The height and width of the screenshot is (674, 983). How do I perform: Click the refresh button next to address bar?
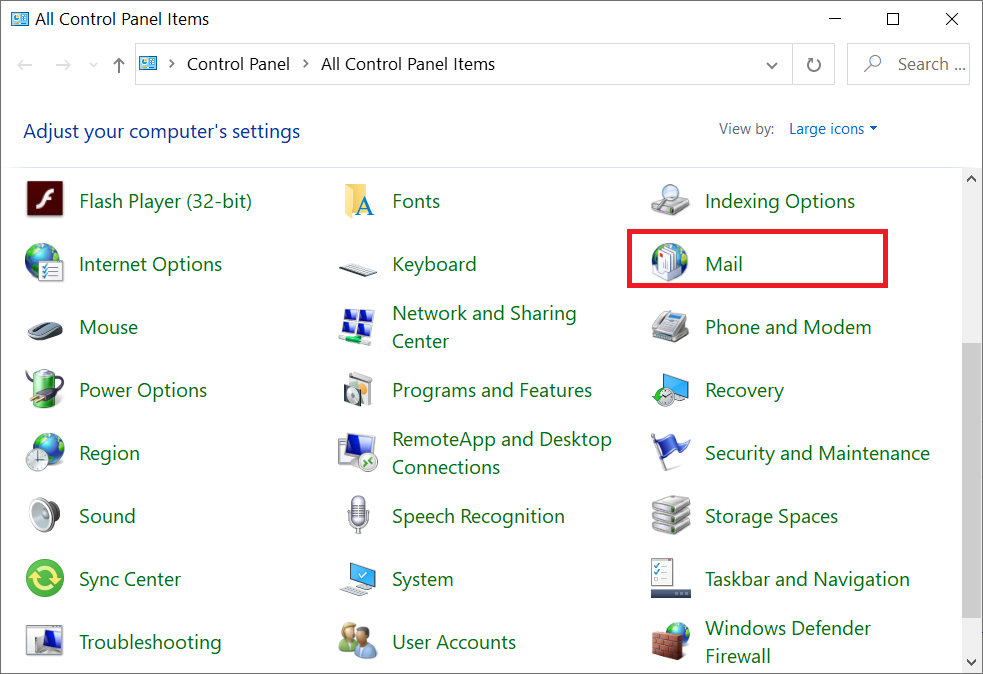point(814,63)
